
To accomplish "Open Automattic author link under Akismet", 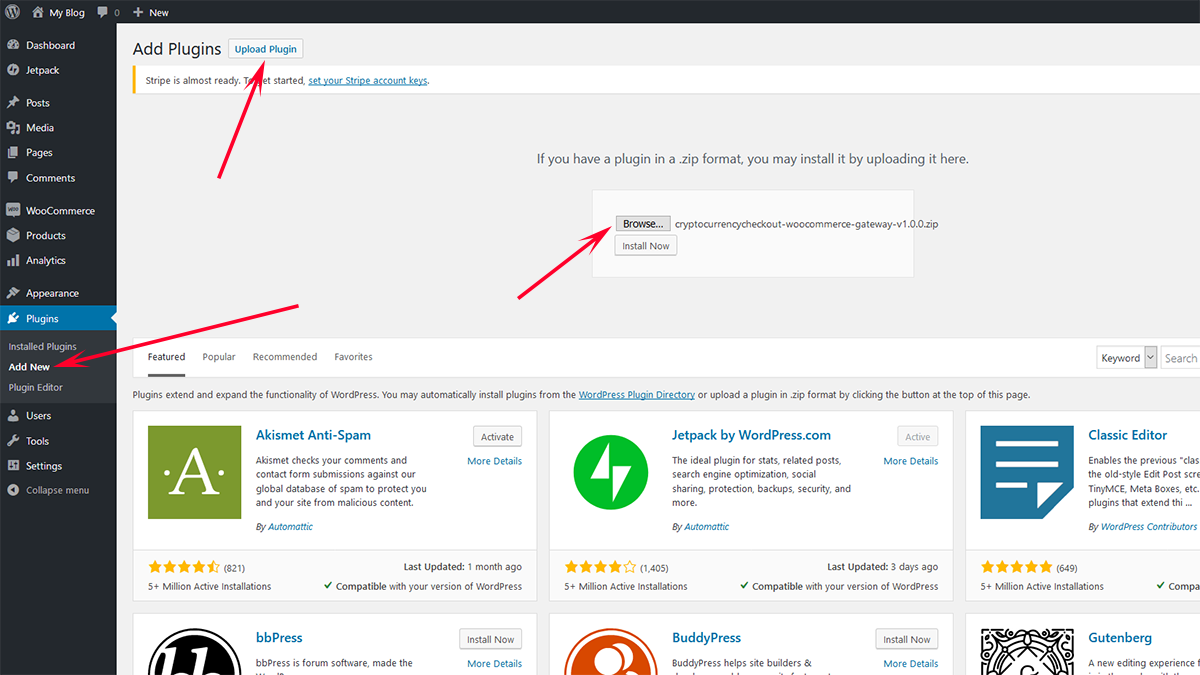I will [290, 526].
